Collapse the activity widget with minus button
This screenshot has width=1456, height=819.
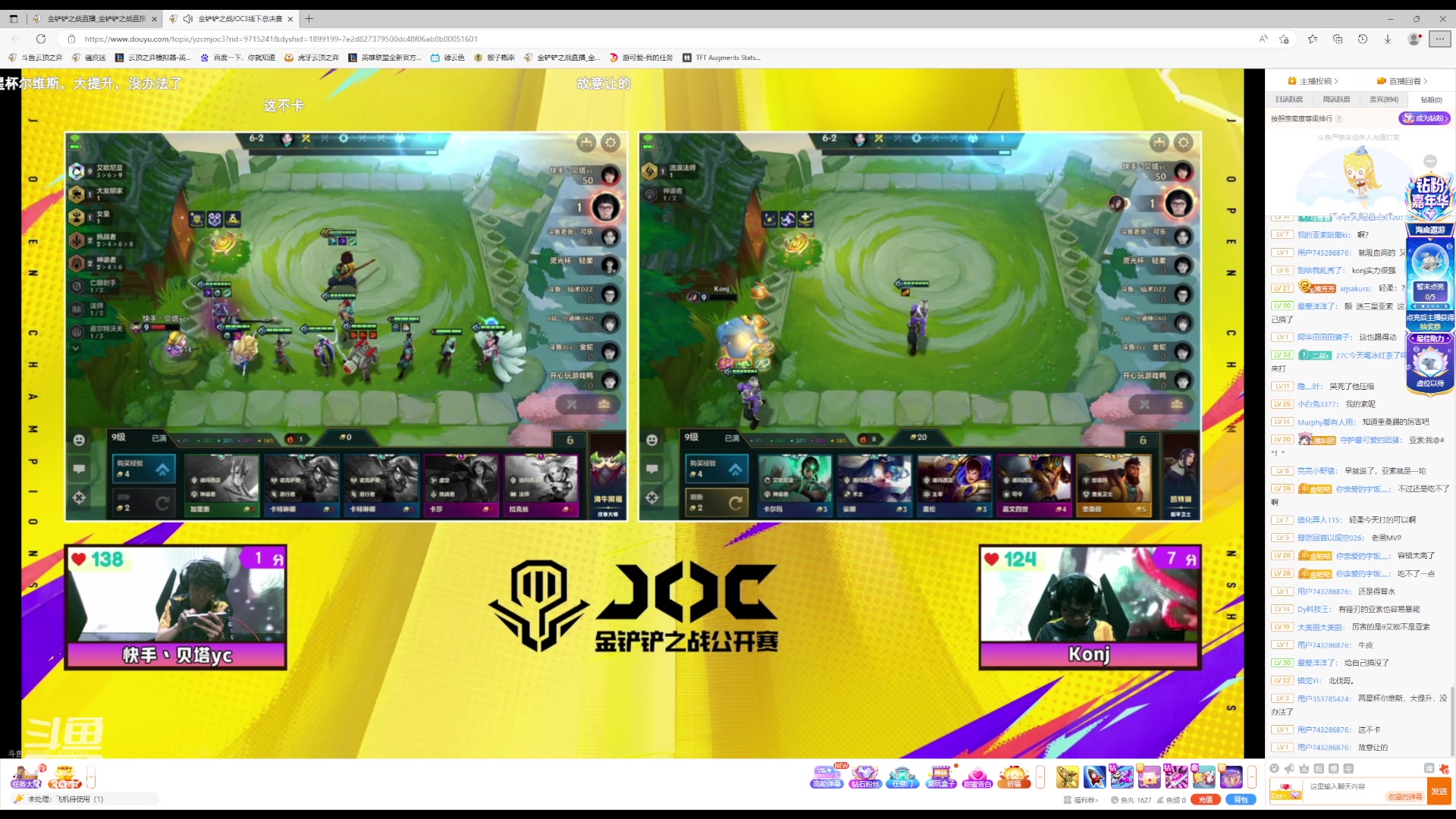[1430, 161]
